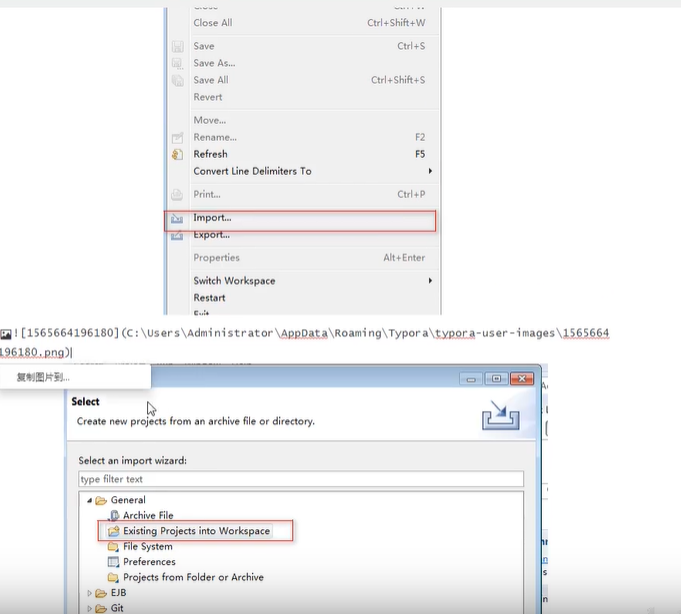681x614 pixels.
Task: Open the Switch Workspace submenu arrow
Action: [430, 281]
